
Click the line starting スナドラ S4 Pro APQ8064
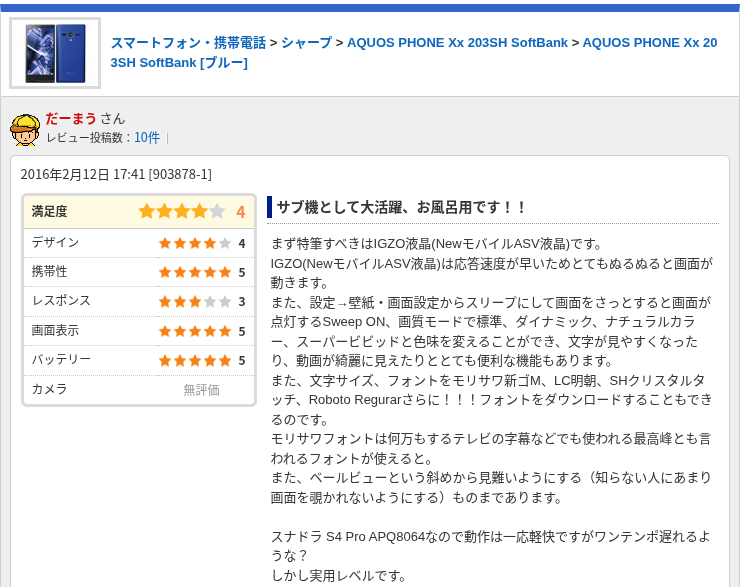[491, 537]
